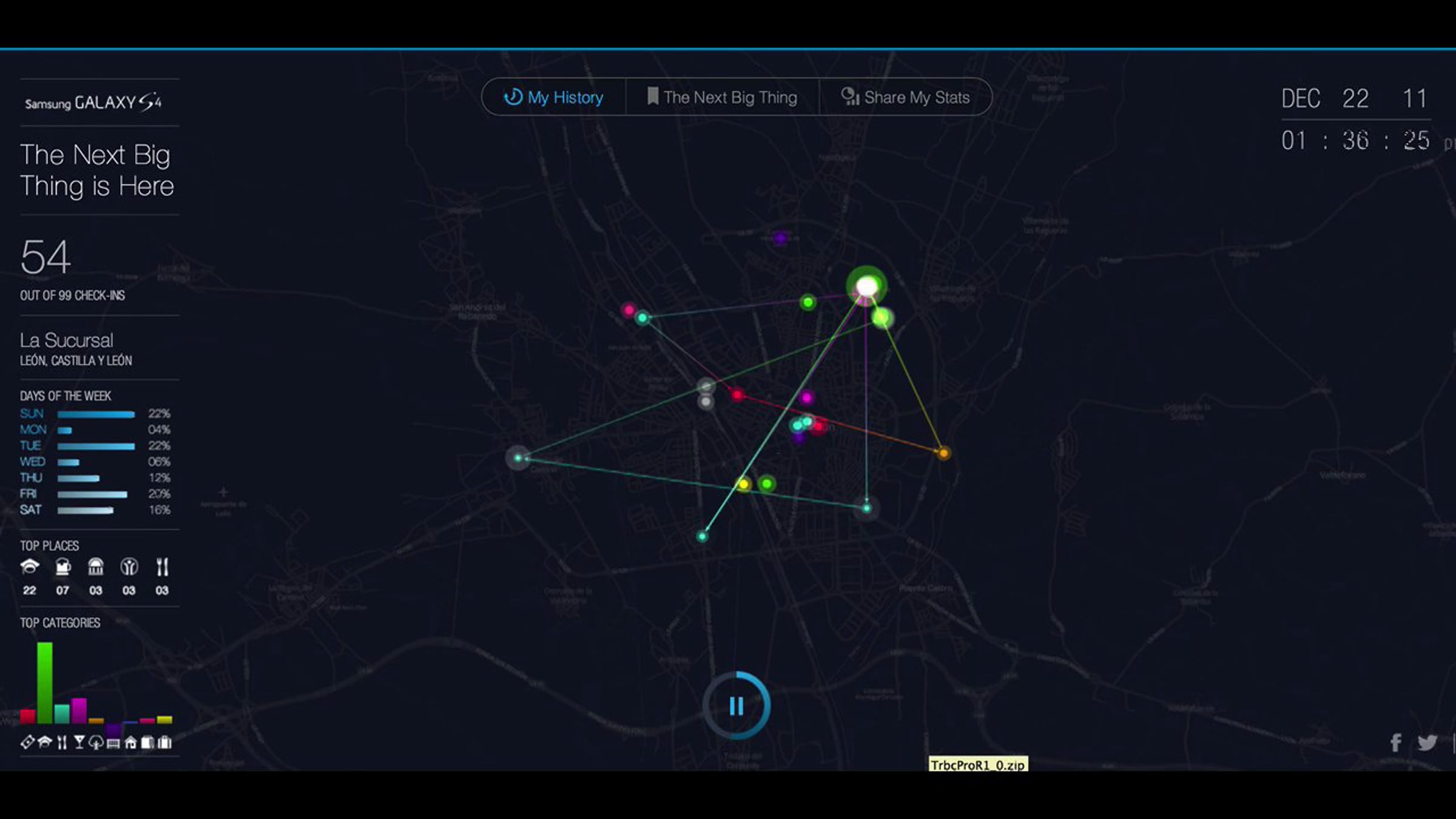The image size is (1456, 819).
Task: Click the museum building top place icon
Action: (96, 567)
